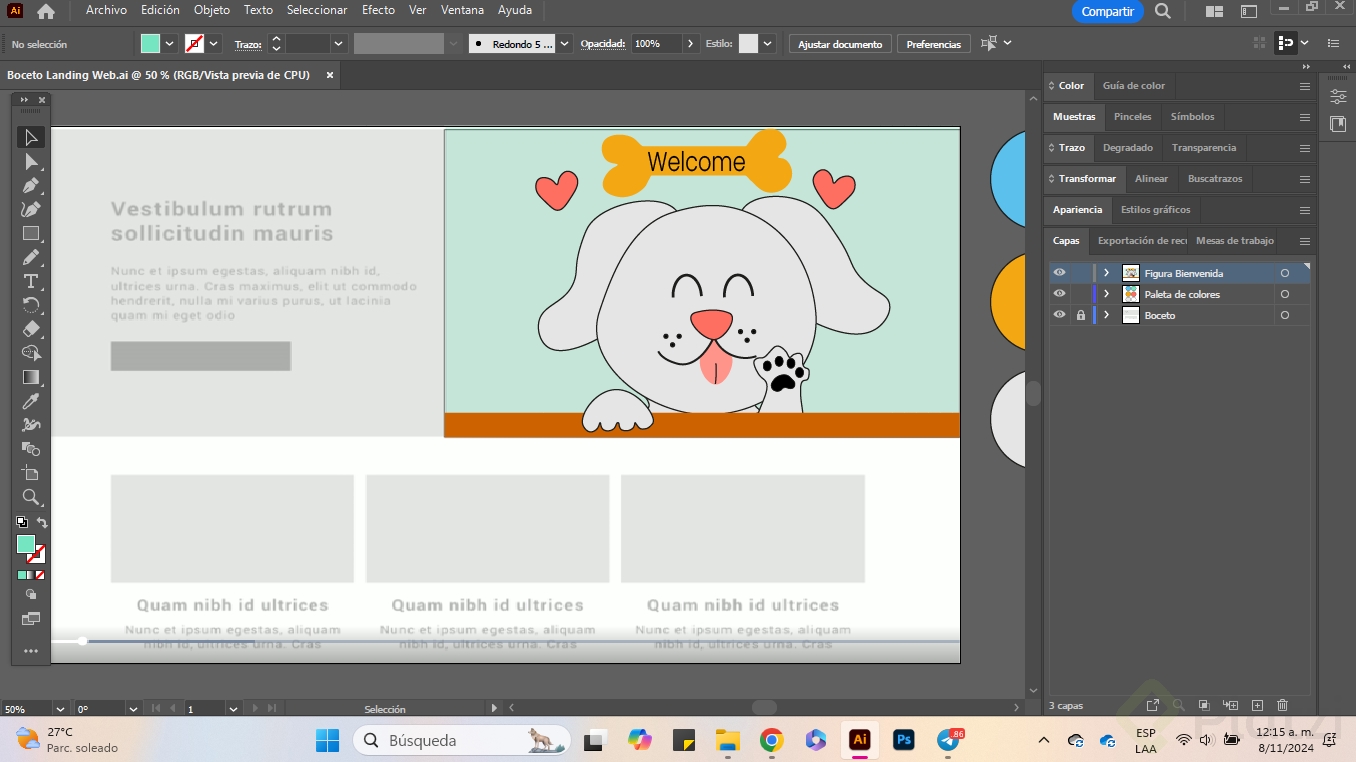Image resolution: width=1356 pixels, height=762 pixels.
Task: Choose the Rectangle tool
Action: click(x=31, y=234)
